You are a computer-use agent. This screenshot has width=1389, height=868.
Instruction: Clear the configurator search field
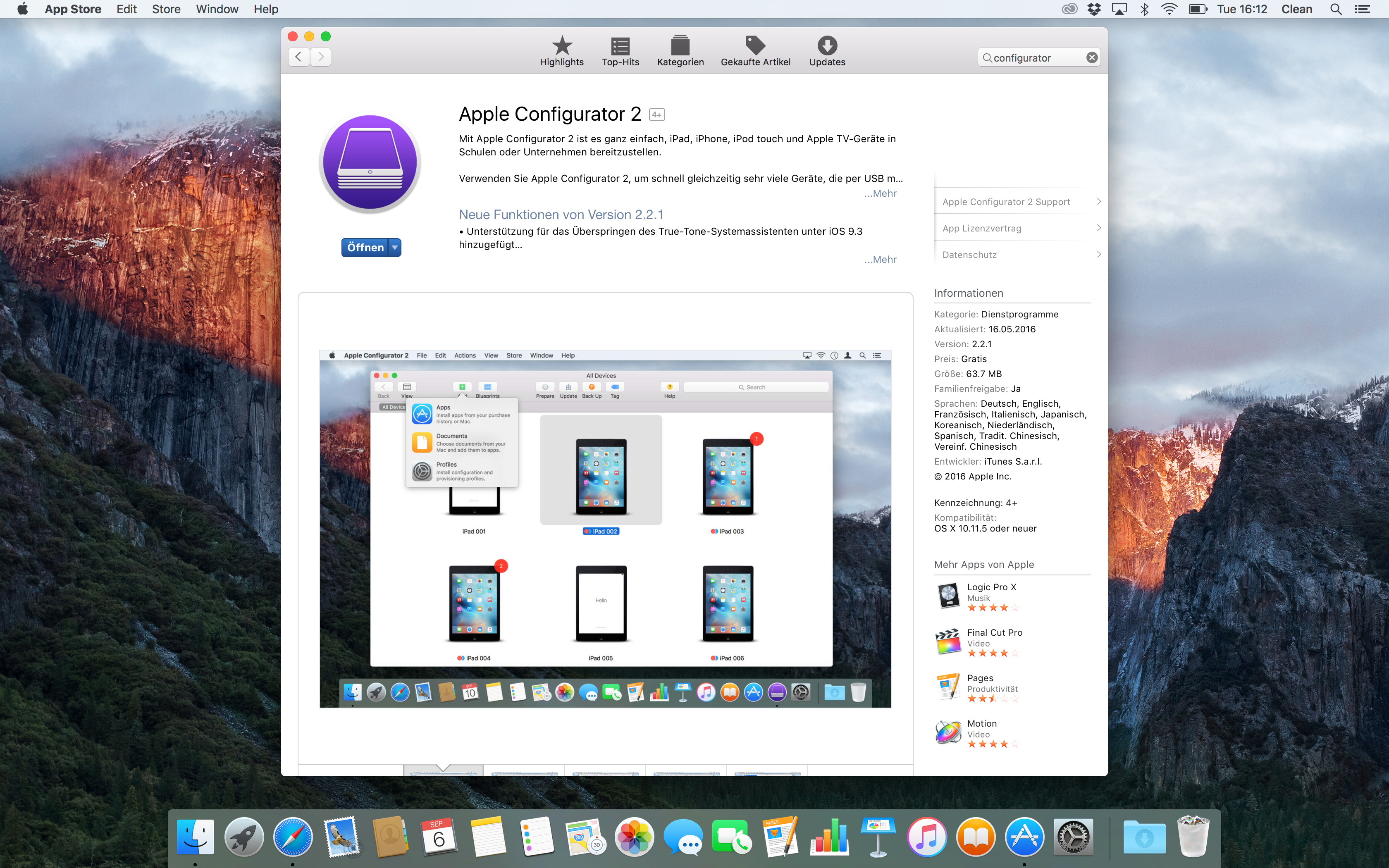[x=1092, y=57]
